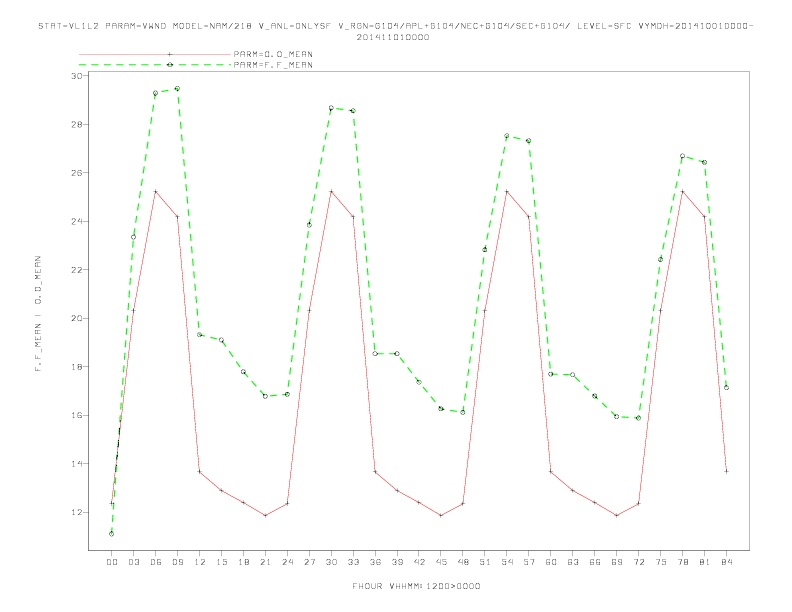The height and width of the screenshot is (612, 792).
Task: Click y-axis tick label 12
Action: tap(76, 512)
